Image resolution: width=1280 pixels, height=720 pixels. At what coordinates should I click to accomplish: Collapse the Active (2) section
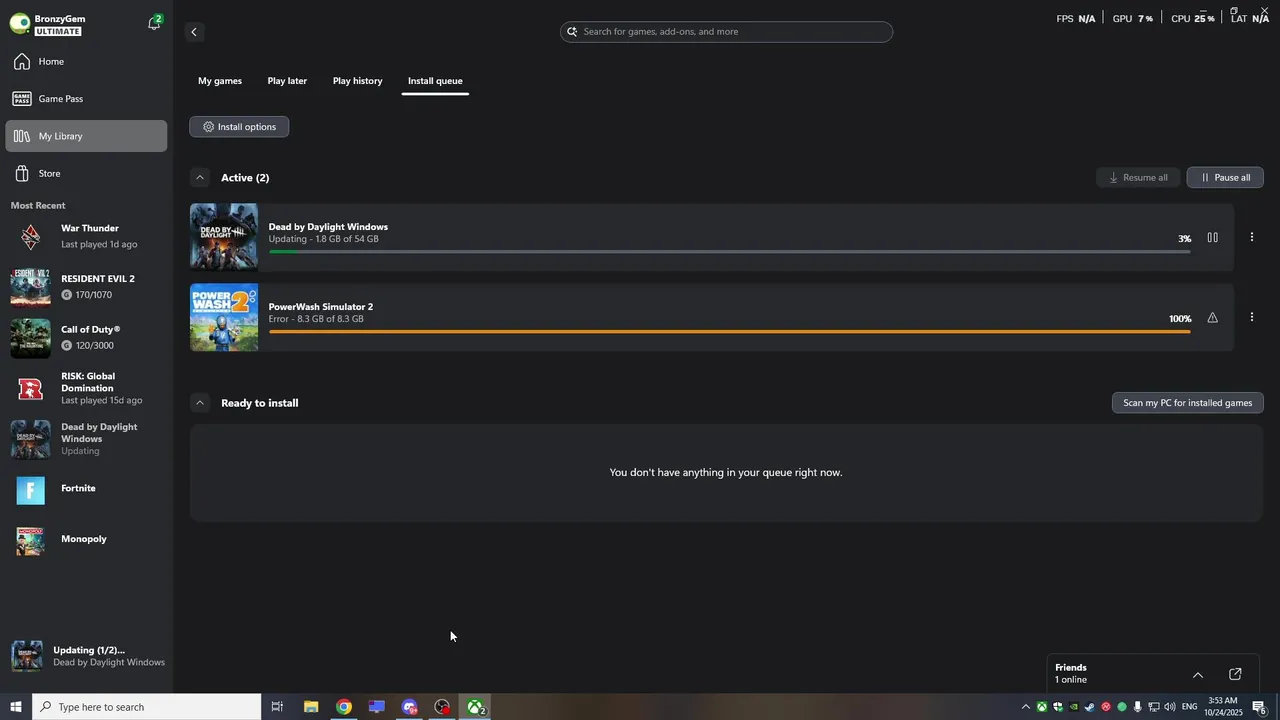200,178
